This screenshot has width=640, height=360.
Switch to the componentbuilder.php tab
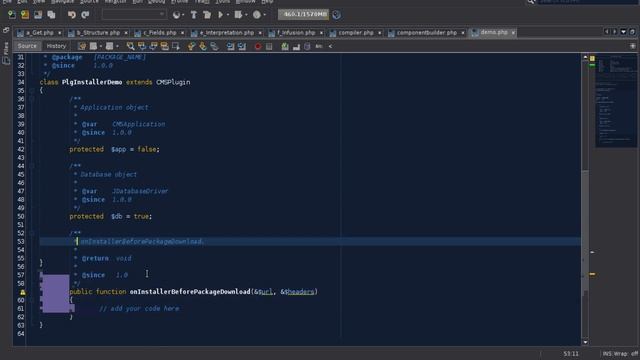click(x=427, y=33)
